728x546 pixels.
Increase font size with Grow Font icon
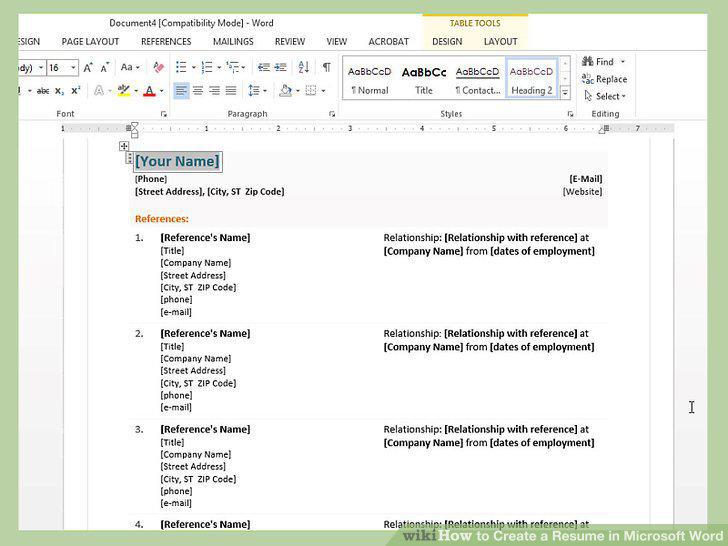[88, 68]
